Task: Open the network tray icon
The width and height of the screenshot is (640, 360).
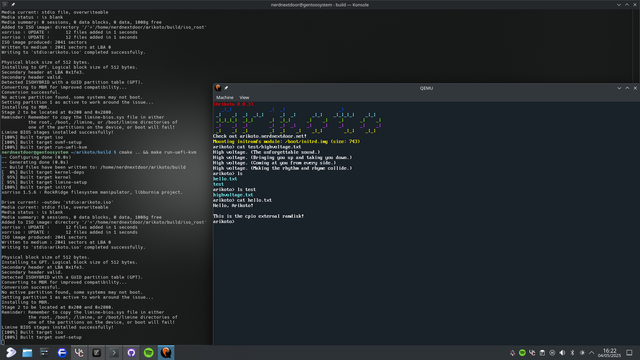Action: (x=552, y=353)
